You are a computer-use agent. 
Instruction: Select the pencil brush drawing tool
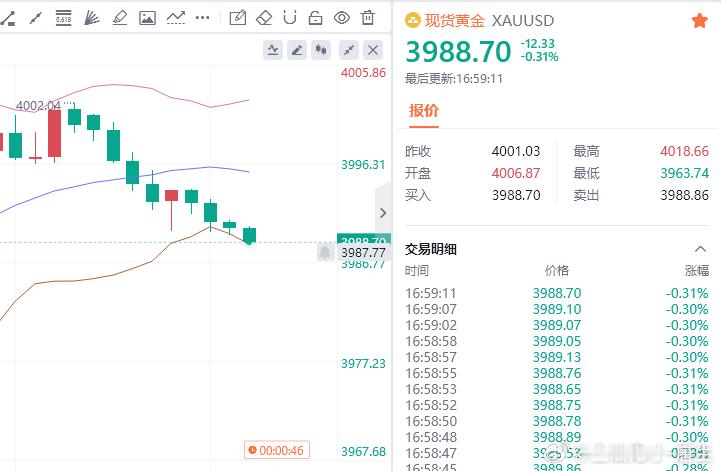point(120,18)
